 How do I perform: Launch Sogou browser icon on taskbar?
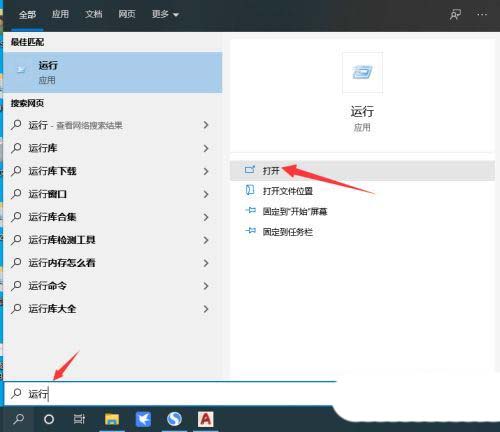pos(174,419)
